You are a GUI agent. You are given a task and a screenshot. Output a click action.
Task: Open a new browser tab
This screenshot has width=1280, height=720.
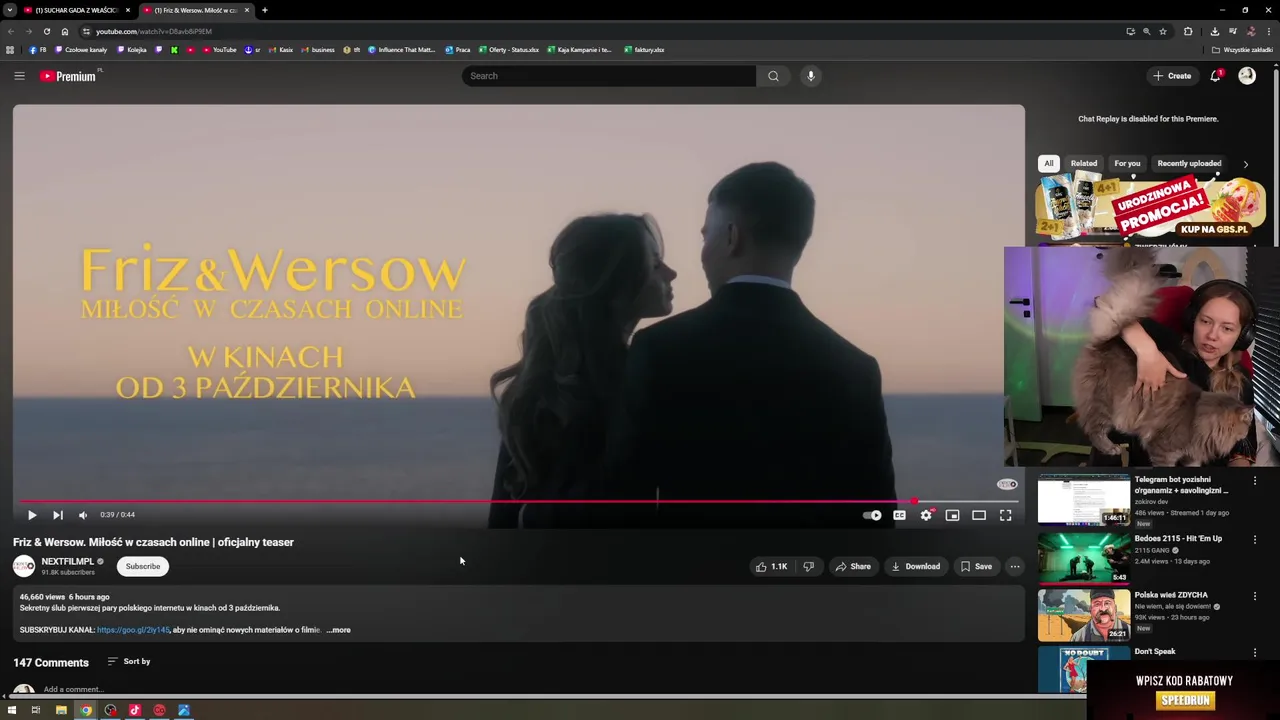click(x=264, y=10)
